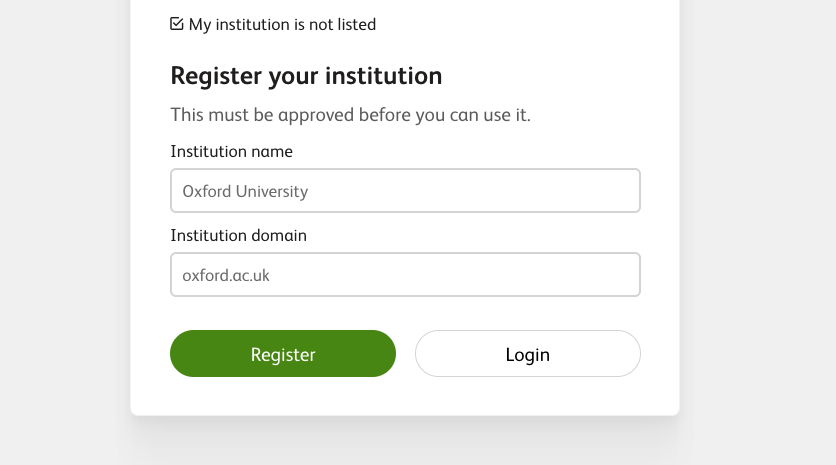Click the 'My institution is not listed' label text
Image resolution: width=836 pixels, height=465 pixels.
282,24
